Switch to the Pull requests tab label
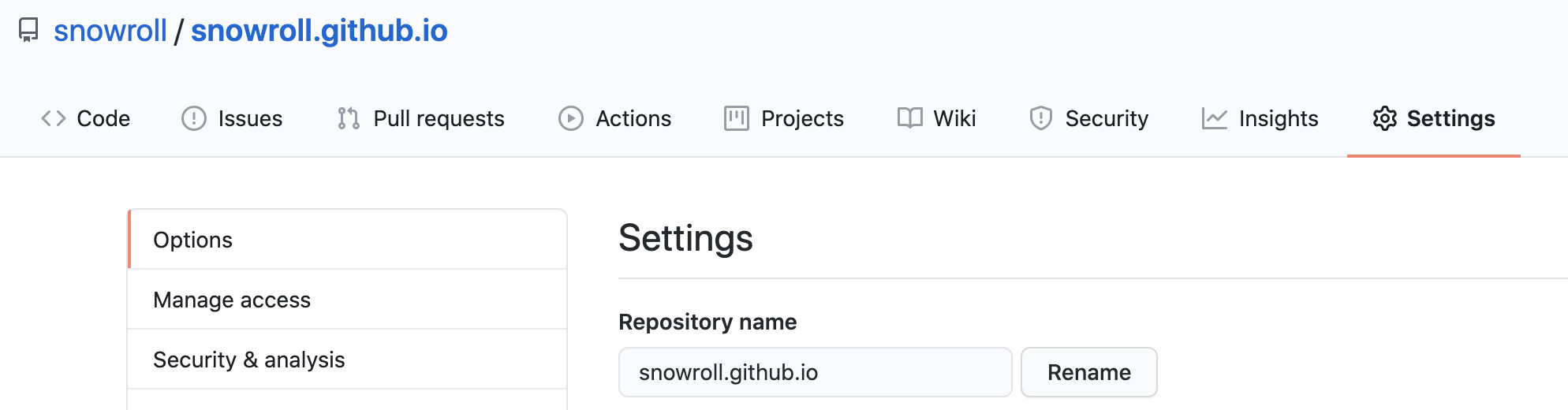The image size is (1568, 410). [439, 118]
